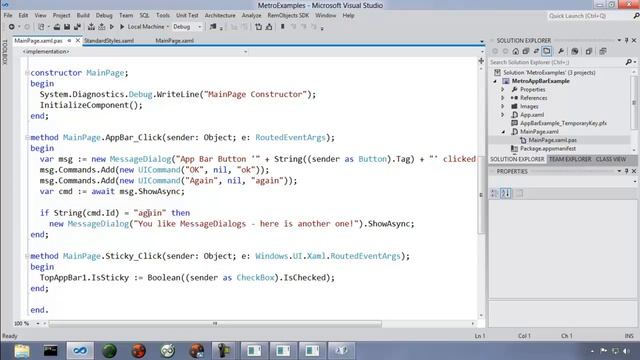Pin the Properties panel
The image size is (640, 360).
pyautogui.click(x=627, y=171)
